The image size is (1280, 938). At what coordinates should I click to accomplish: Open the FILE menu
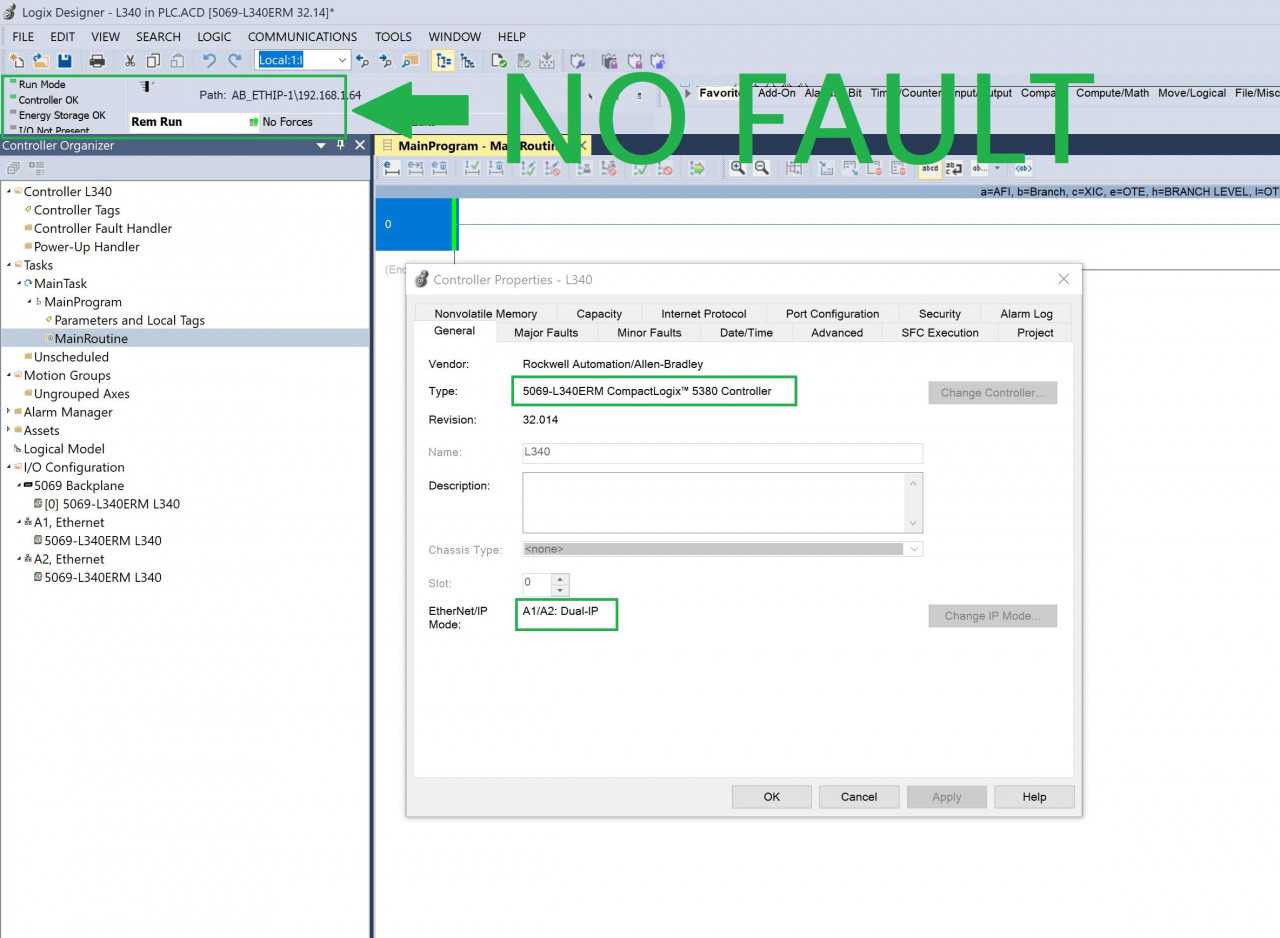(x=23, y=36)
